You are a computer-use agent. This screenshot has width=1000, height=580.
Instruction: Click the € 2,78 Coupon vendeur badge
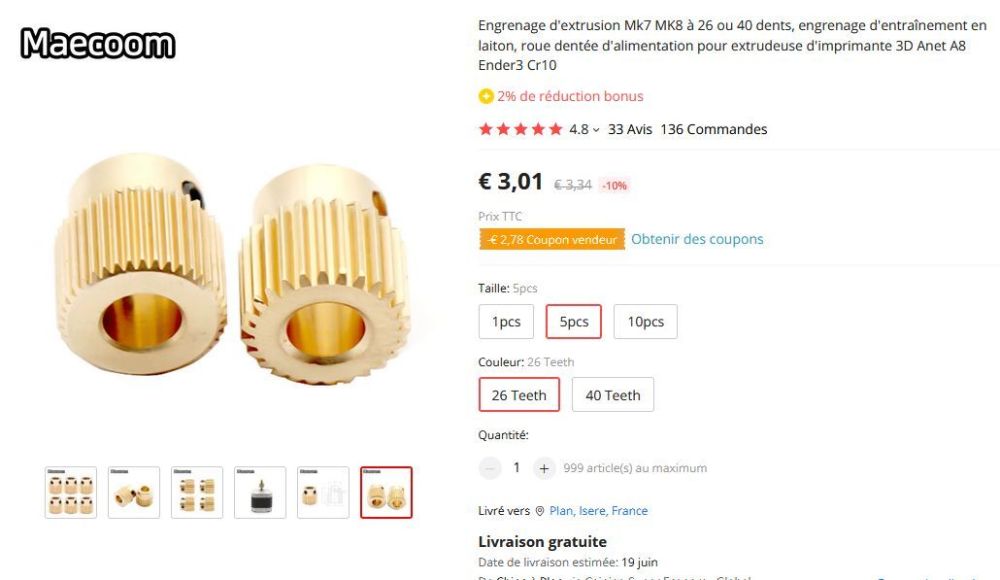pos(551,240)
